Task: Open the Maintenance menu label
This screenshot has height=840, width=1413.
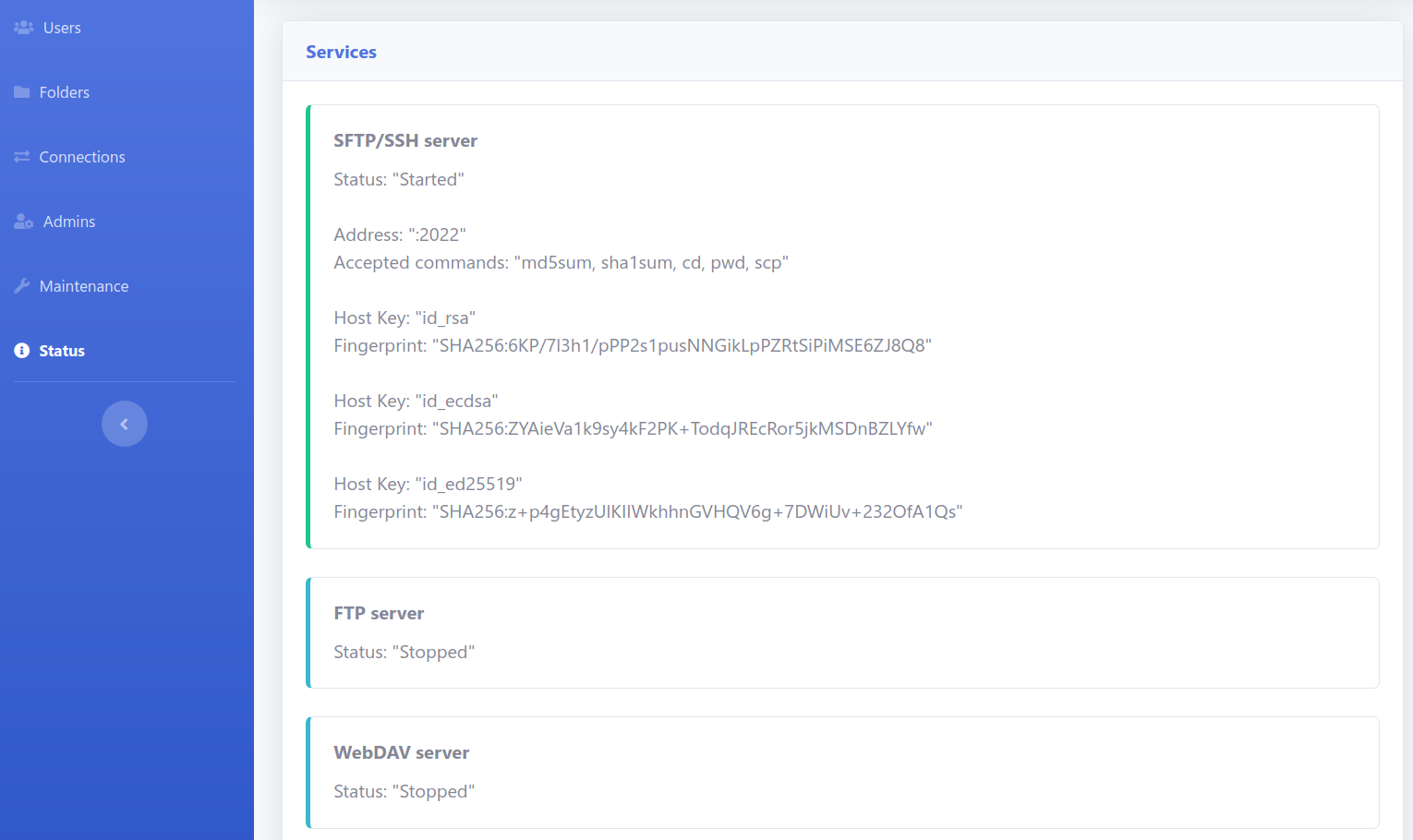Action: (x=84, y=286)
